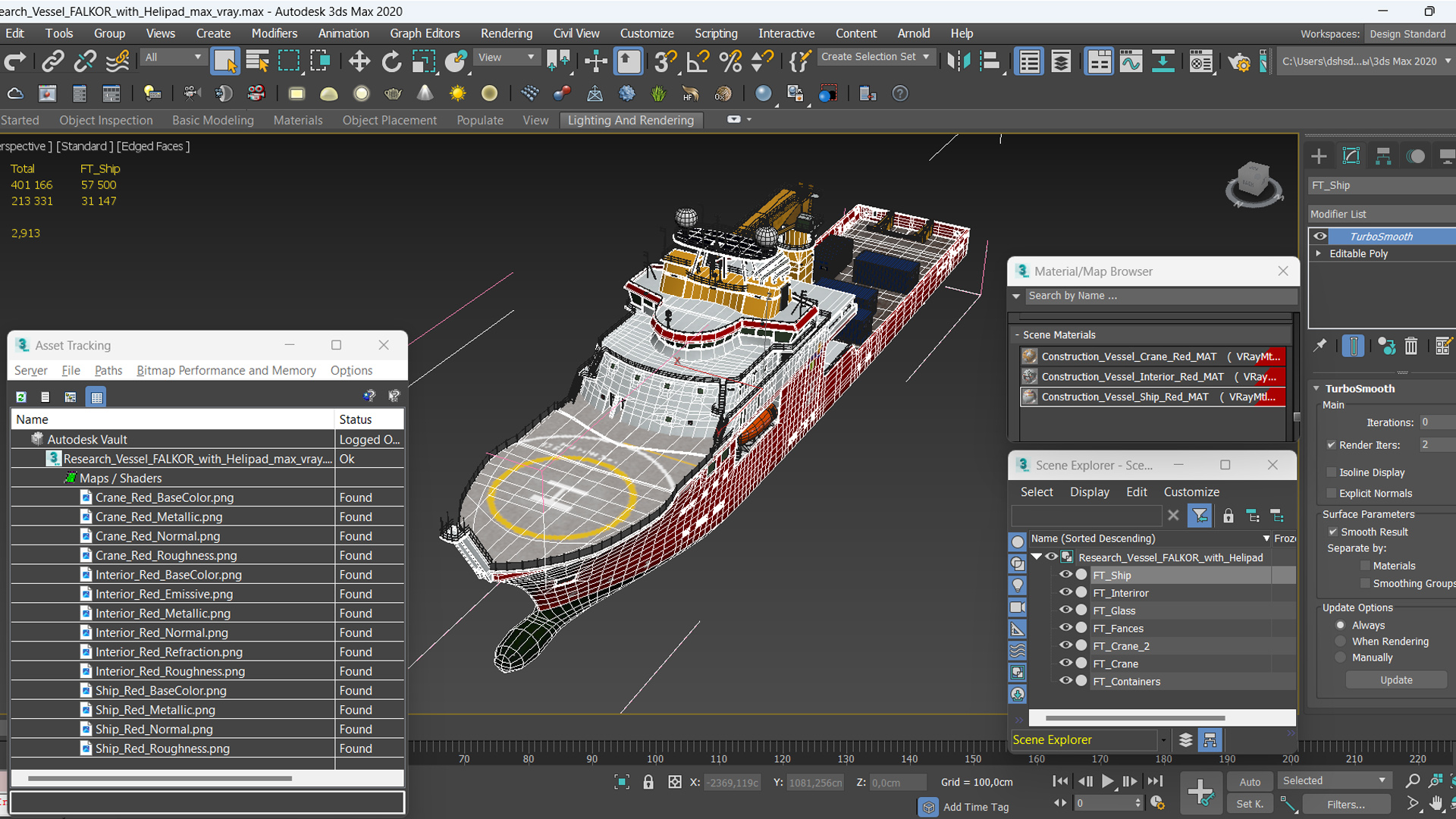
Task: Open the Modifier List dropdown
Action: click(1382, 214)
